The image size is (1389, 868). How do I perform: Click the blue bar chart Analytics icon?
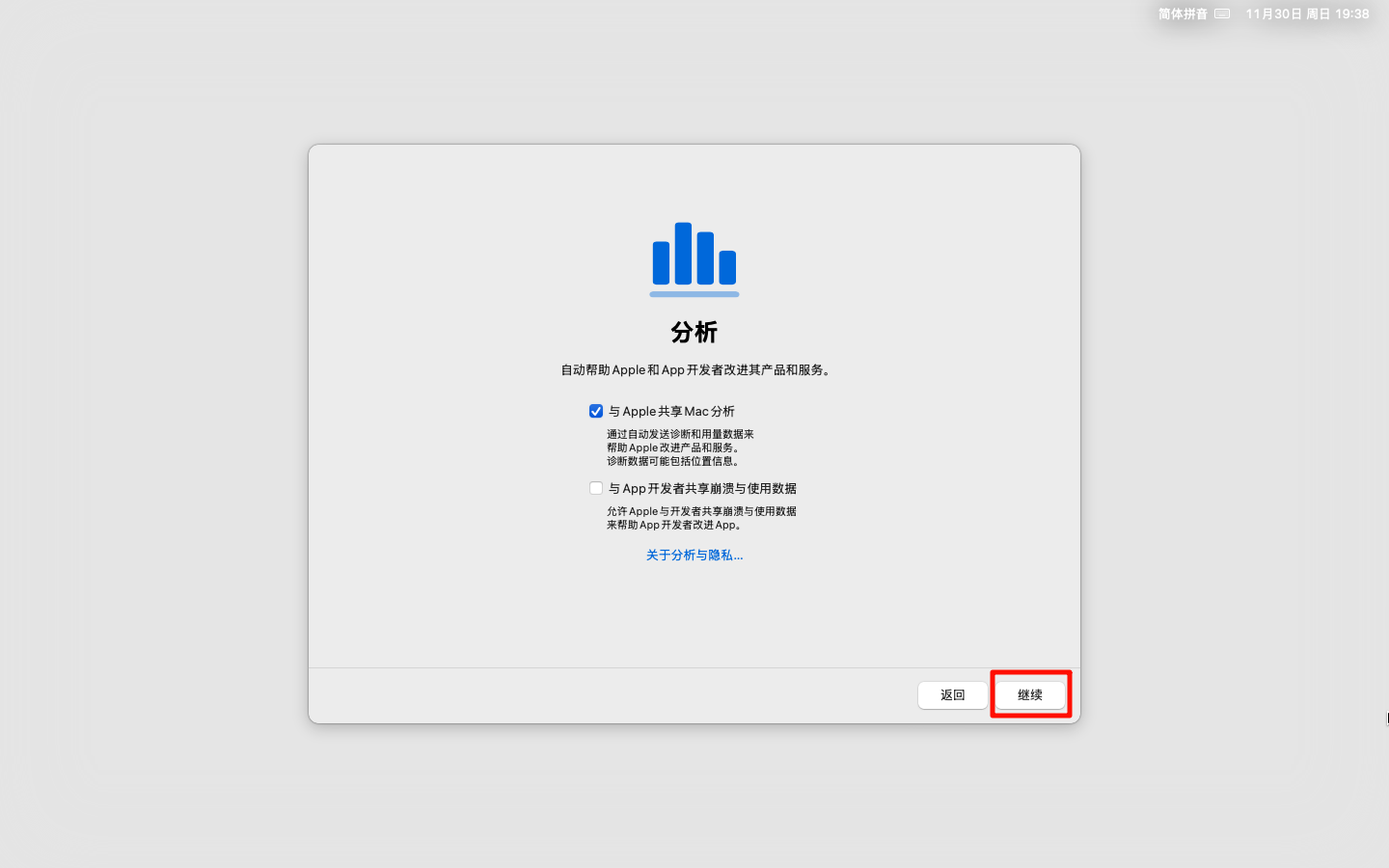(694, 258)
